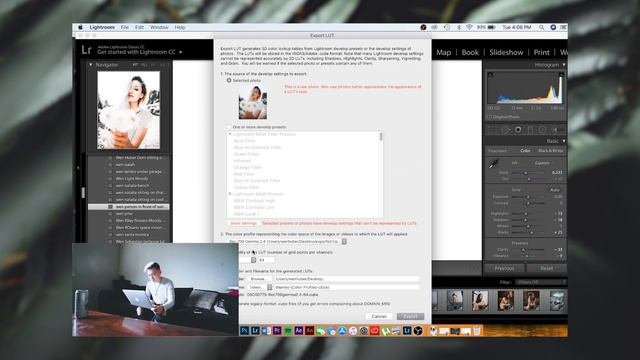This screenshot has width=640, height=360.
Task: Collapse Lightroom B&W Filter Presets group
Action: [x=230, y=134]
